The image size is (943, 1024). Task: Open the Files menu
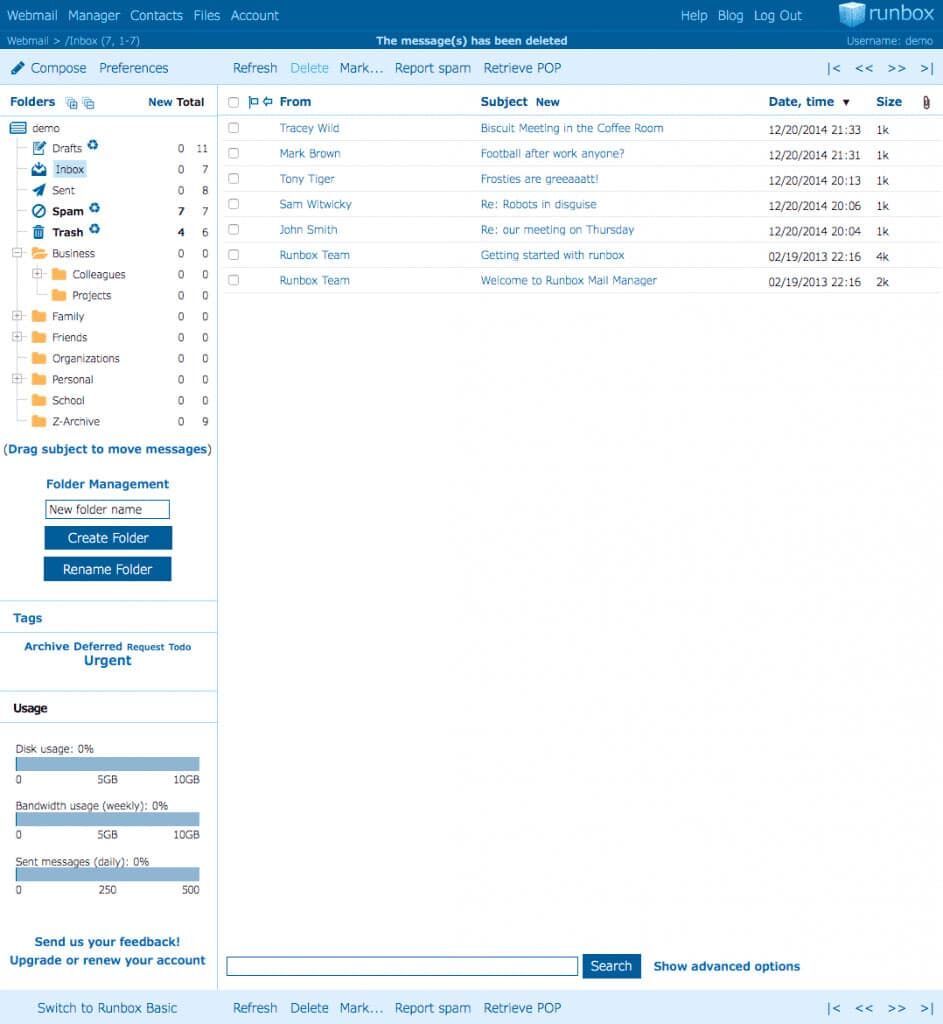tap(206, 15)
